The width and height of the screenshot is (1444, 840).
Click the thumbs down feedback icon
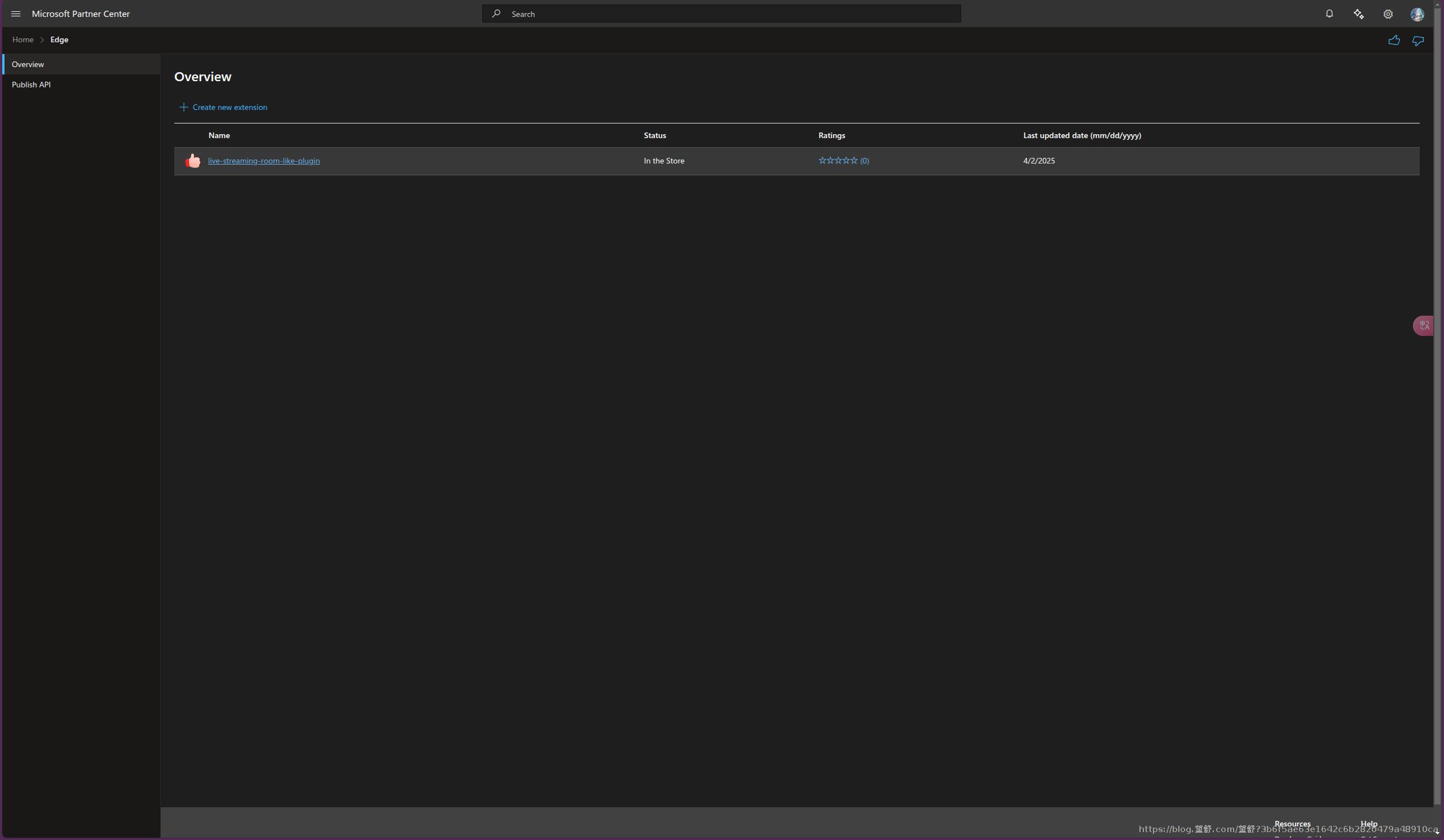[1417, 40]
